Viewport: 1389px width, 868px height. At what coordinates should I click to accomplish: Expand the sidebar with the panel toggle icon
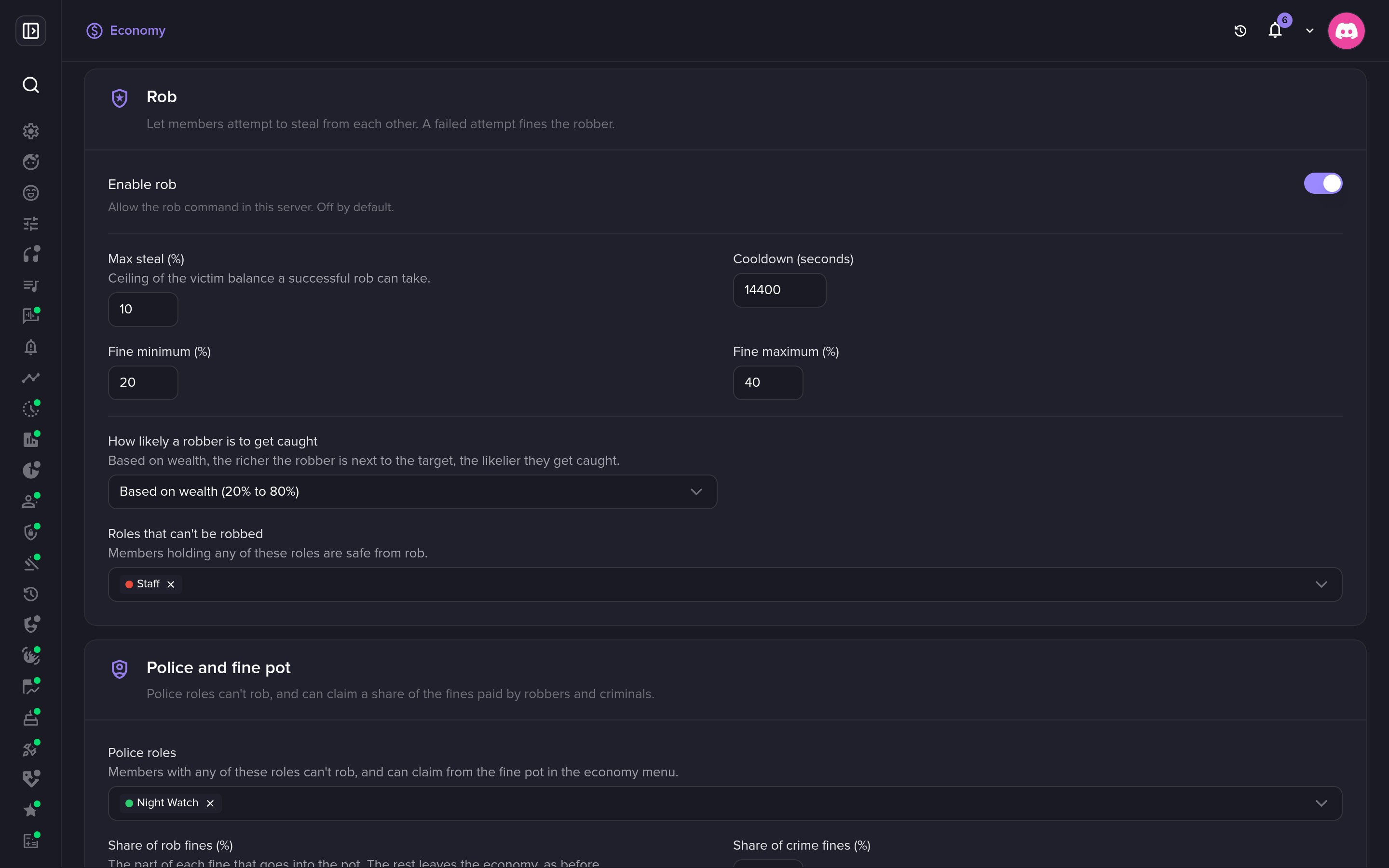(30, 30)
